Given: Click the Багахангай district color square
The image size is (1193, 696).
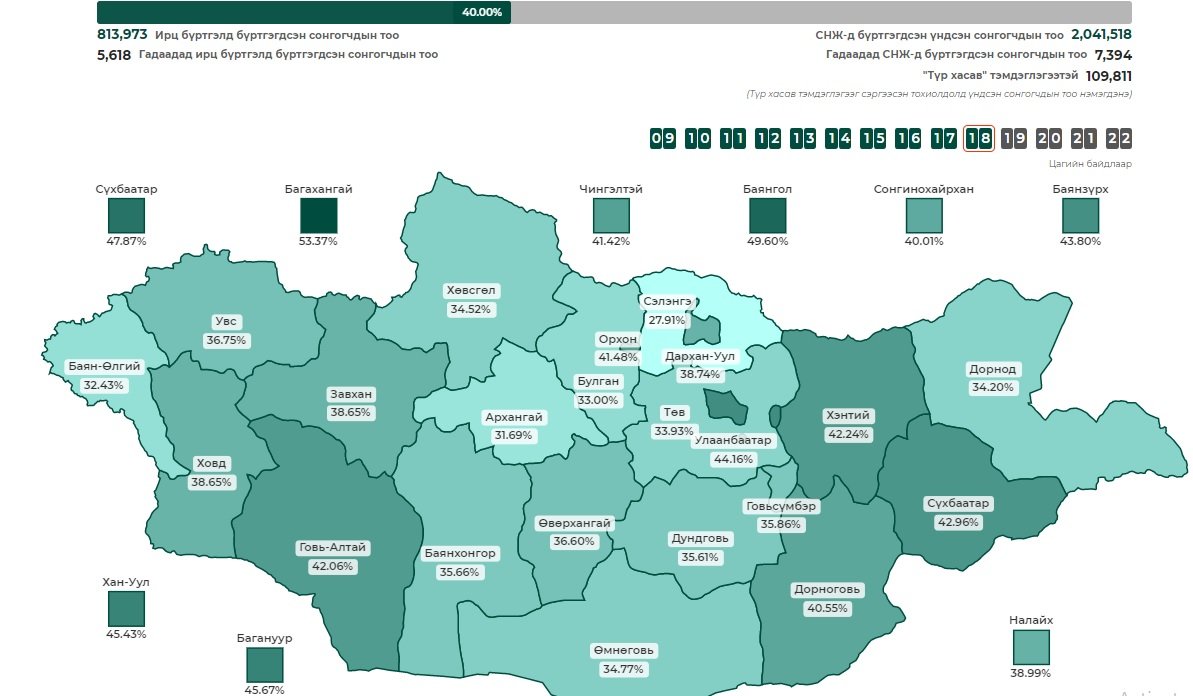Looking at the screenshot, I should click(319, 215).
